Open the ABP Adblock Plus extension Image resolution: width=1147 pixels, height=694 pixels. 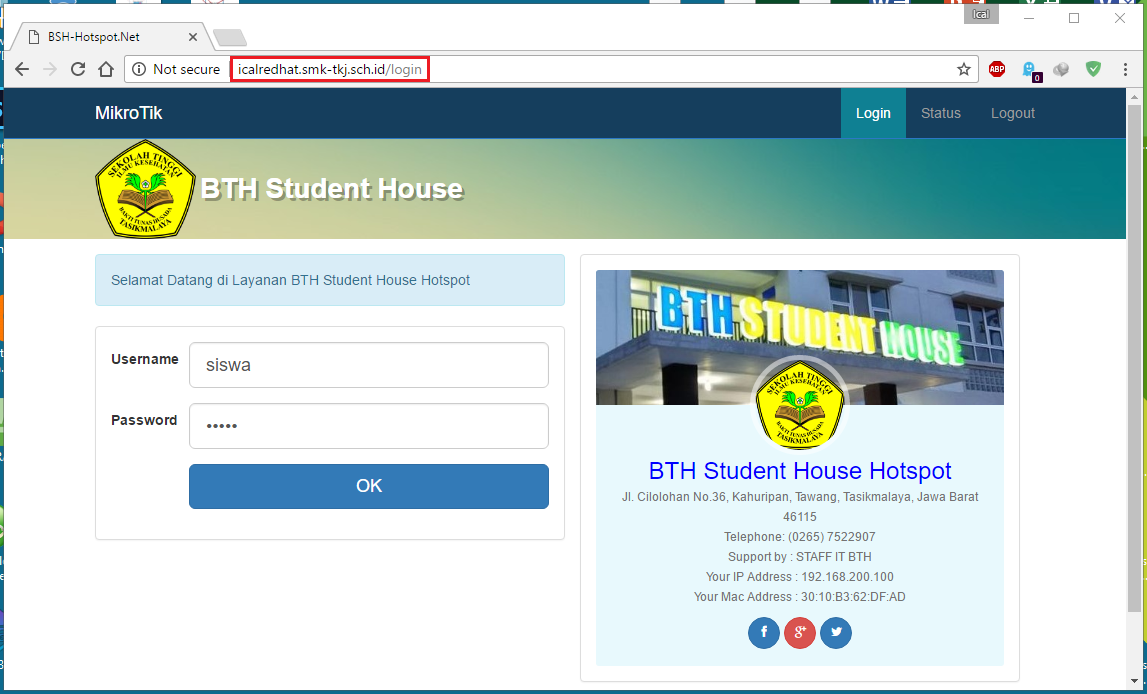click(x=997, y=69)
